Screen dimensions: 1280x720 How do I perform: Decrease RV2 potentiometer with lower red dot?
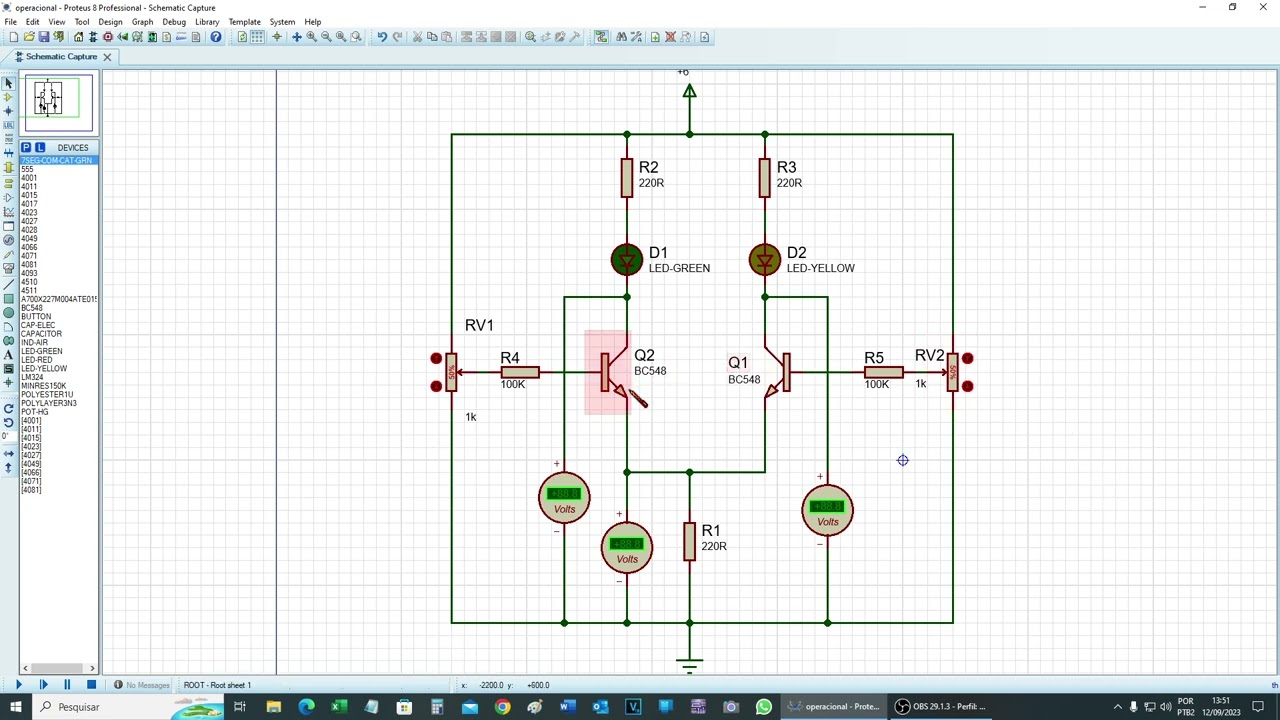tap(967, 386)
